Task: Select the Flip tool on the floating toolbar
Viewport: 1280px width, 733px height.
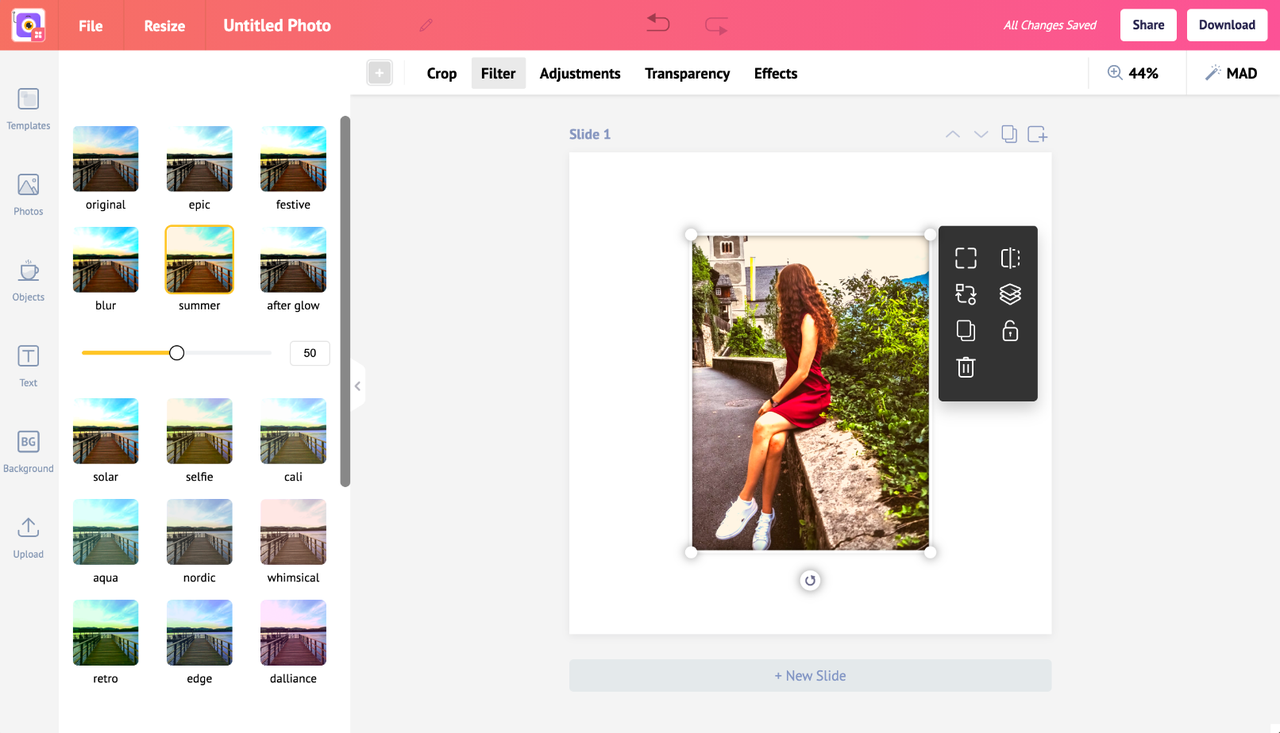Action: pos(1010,257)
